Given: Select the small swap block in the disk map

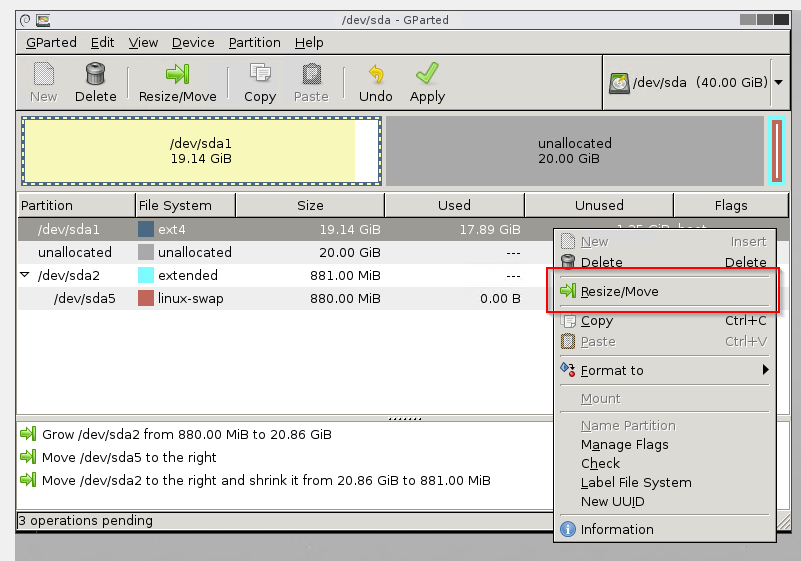Looking at the screenshot, I should click(777, 151).
